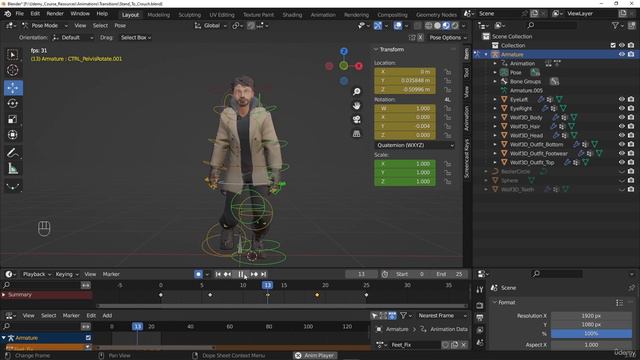Screen dimensions: 640x360
Task: Click the viewport Z axis gizmo
Action: (344, 51)
